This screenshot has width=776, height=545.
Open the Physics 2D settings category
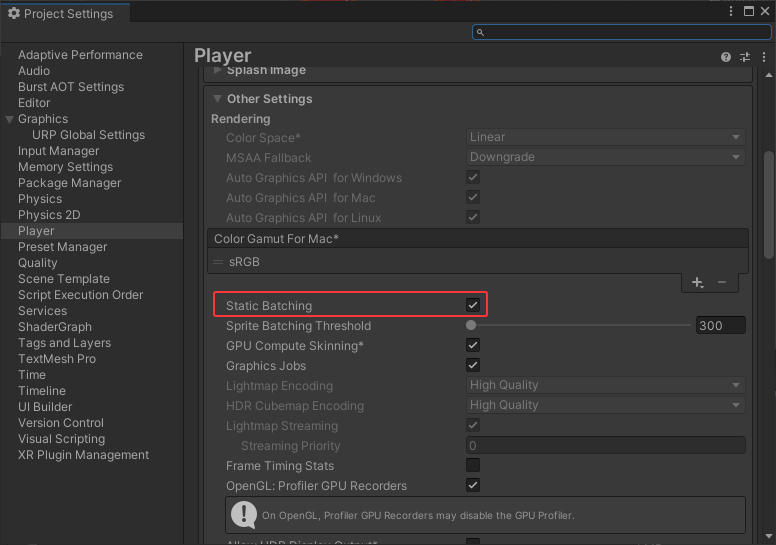(x=49, y=215)
